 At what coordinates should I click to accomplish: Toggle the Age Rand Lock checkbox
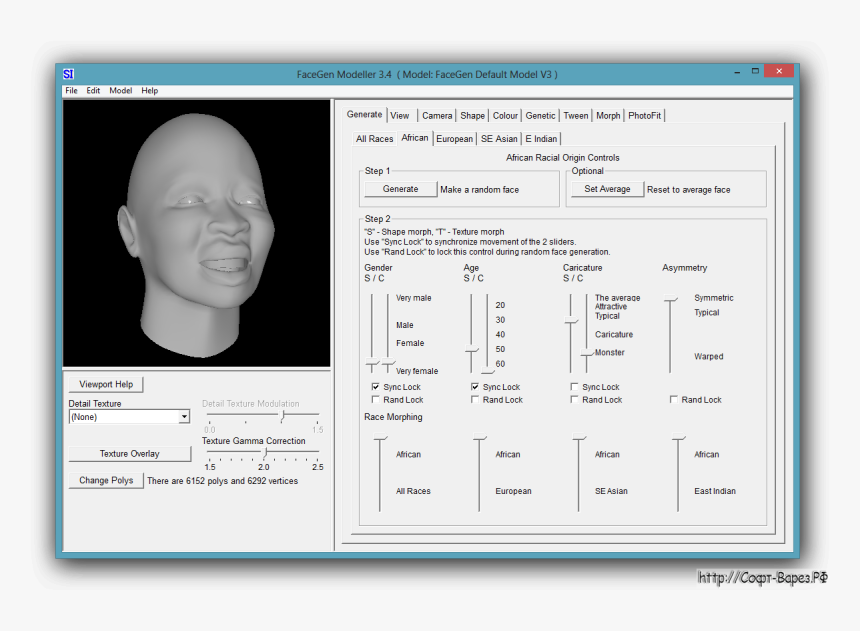click(475, 400)
